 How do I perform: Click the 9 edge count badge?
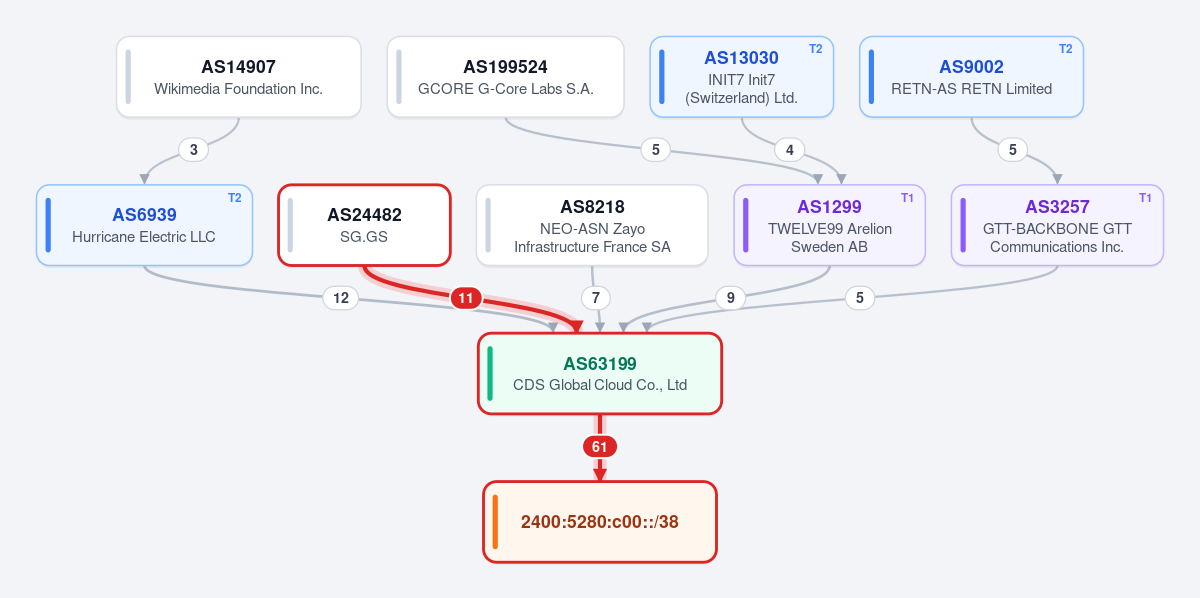click(730, 298)
